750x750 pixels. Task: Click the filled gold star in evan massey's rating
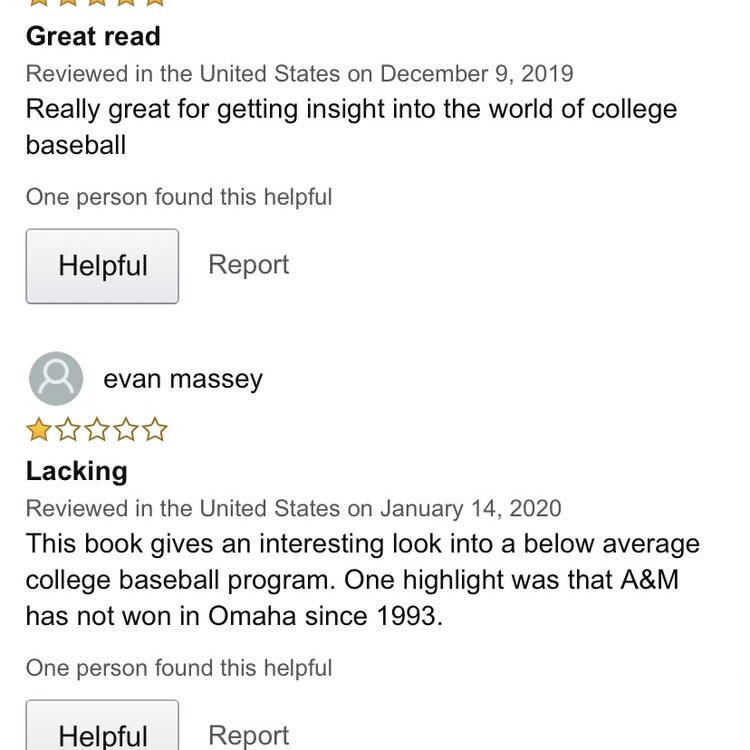pos(38,431)
